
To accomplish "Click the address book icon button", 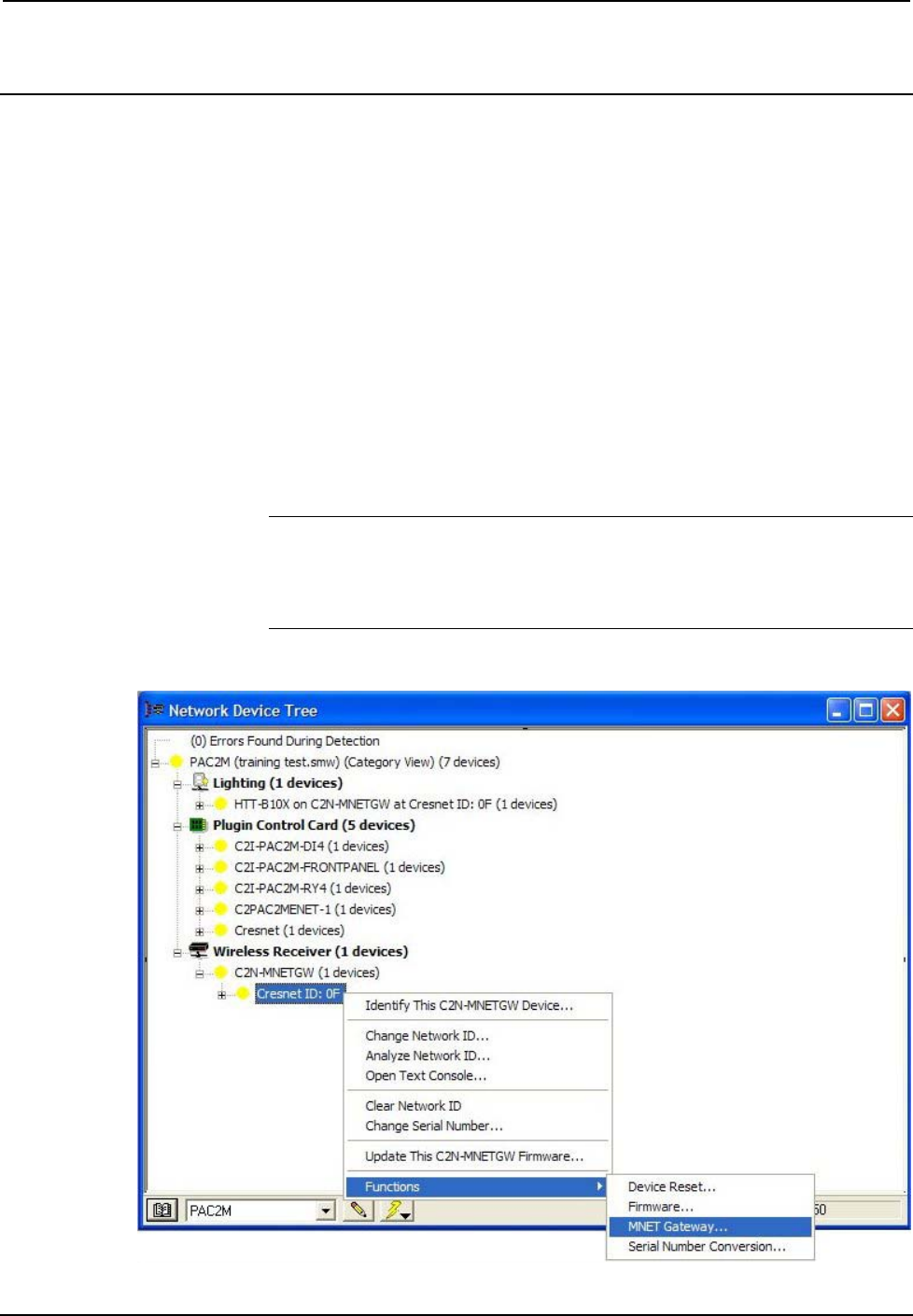I will pos(162,1211).
